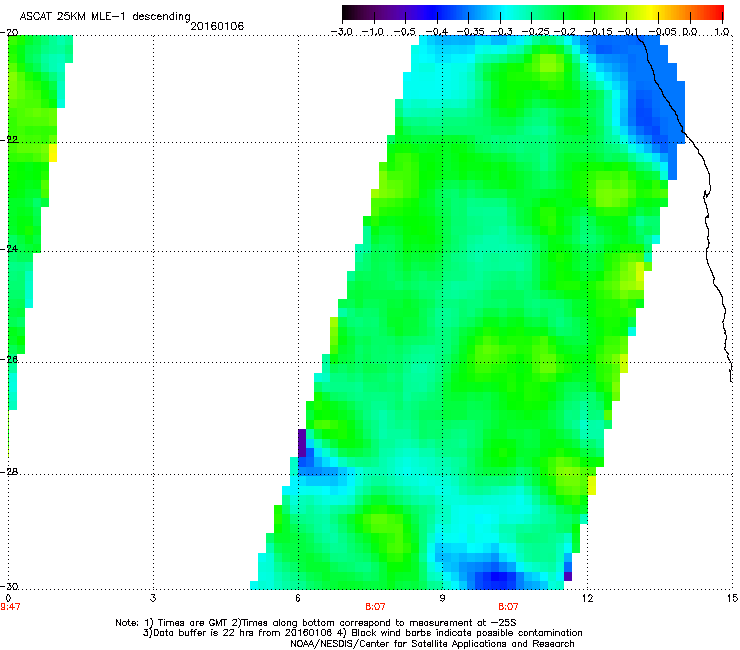Screen dimensions: 740x650
Task: Click the latitude label -22
Action: click(9, 140)
